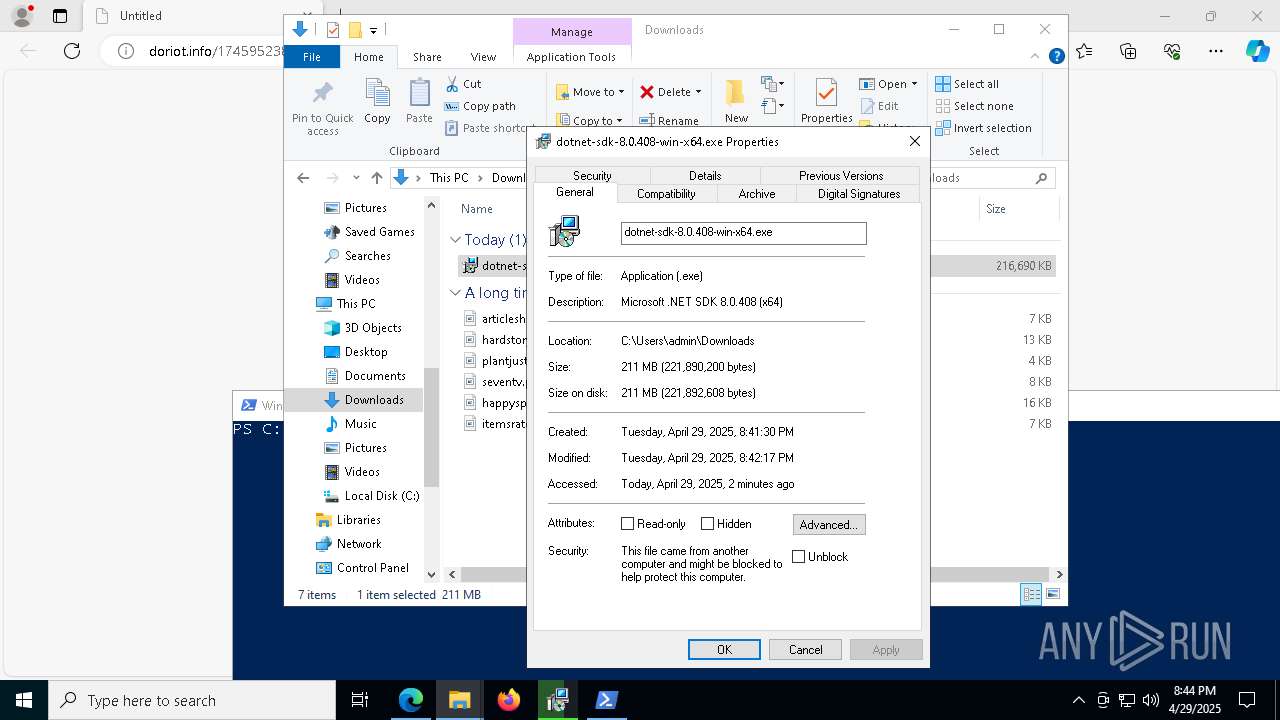Collapse the A long time ago group
This screenshot has height=720, width=1280.
[x=455, y=293]
